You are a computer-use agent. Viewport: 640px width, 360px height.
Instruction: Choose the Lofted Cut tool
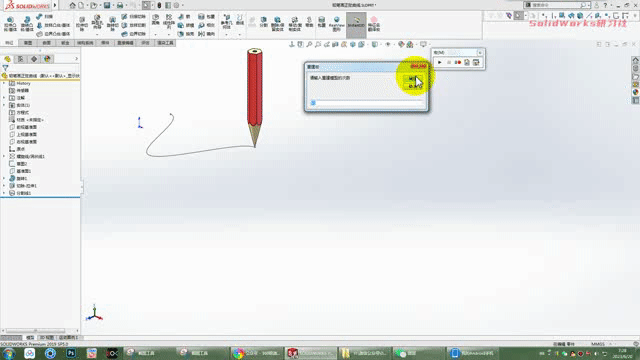(x=133, y=25)
